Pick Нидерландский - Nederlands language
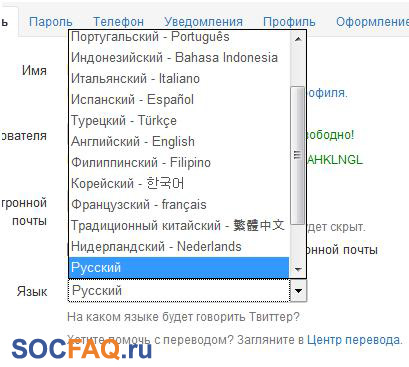The width and height of the screenshot is (409, 367). [x=179, y=246]
